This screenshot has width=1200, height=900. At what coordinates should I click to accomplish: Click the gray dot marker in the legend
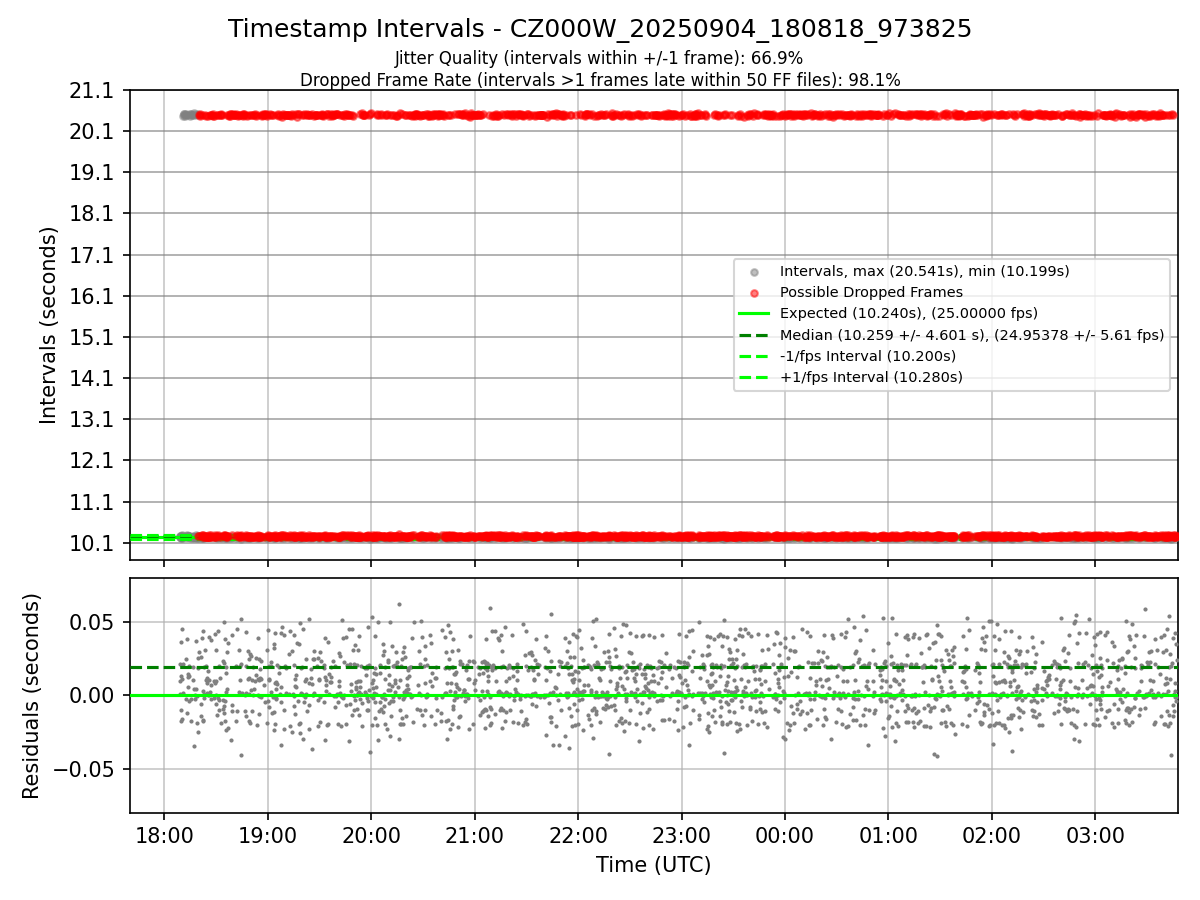(754, 272)
